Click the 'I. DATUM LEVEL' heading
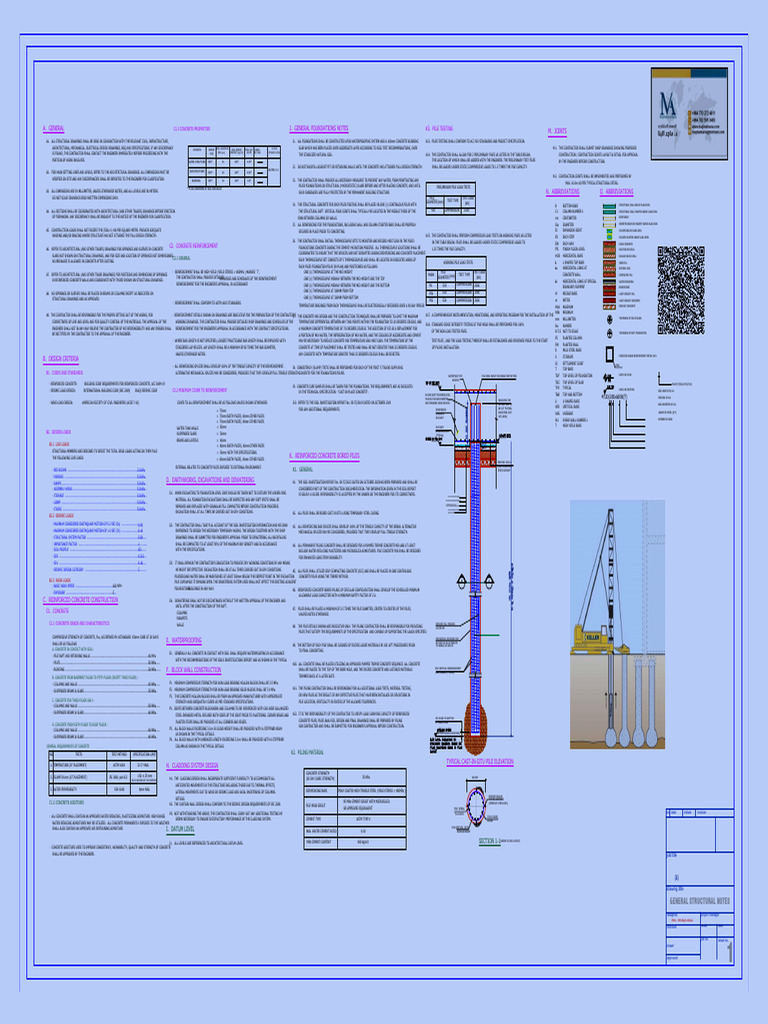Viewport: 768px width, 1024px height. pos(180,829)
